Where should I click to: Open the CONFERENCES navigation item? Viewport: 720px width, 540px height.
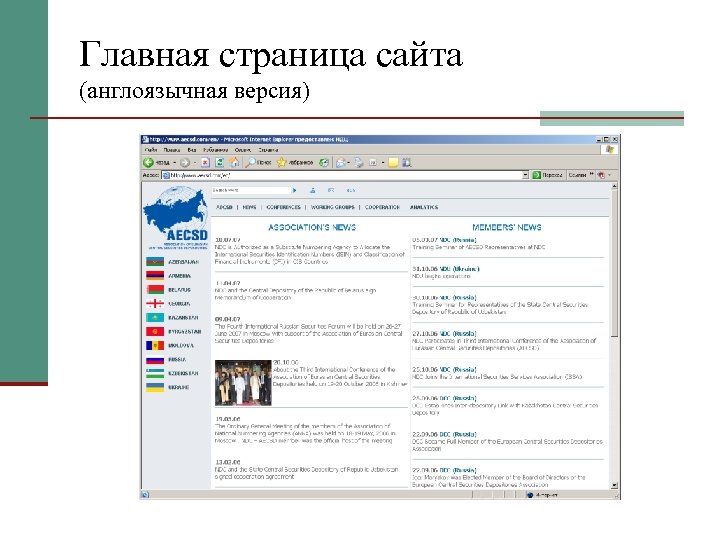coord(283,207)
